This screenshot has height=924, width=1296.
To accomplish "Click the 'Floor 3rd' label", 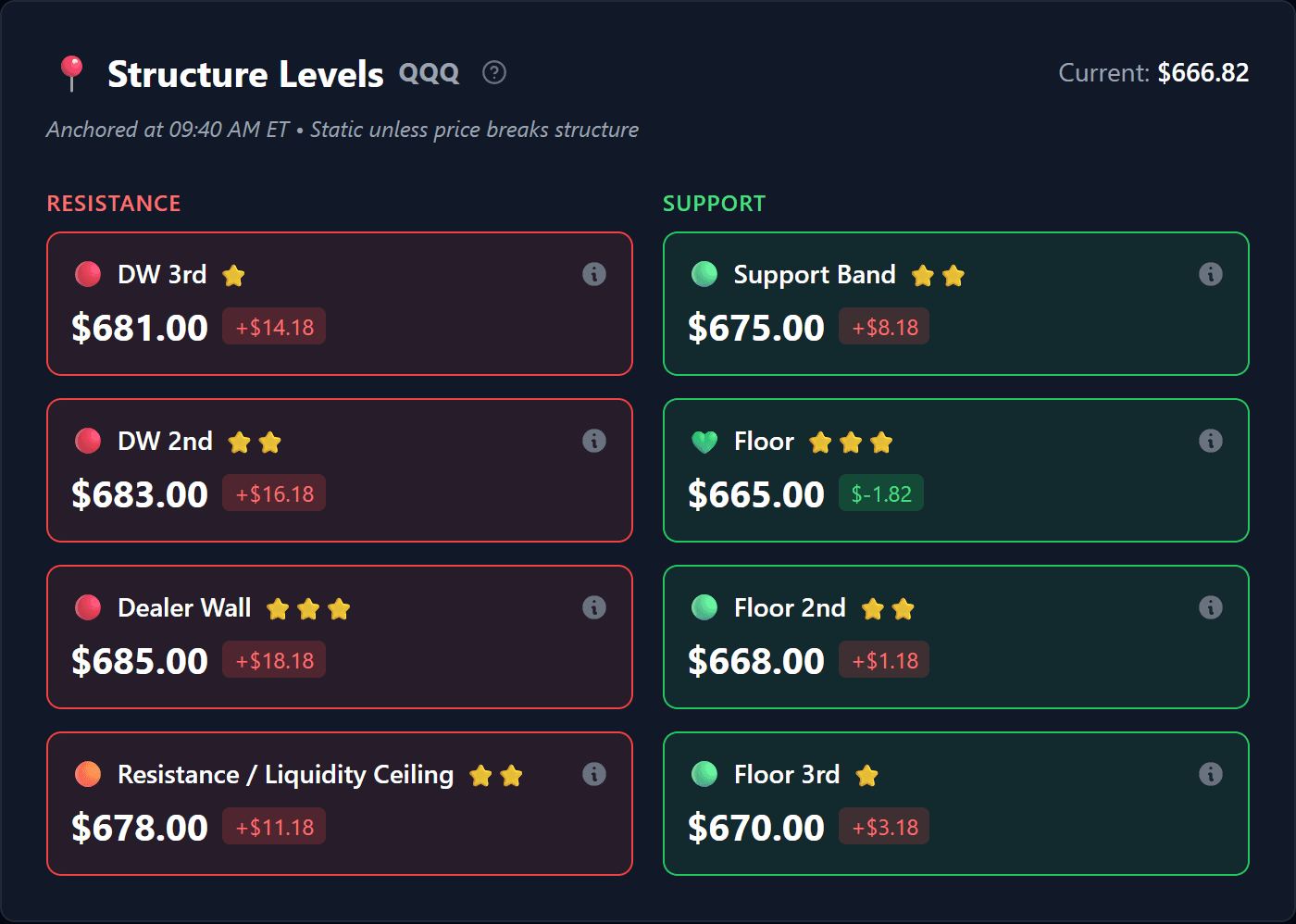I will pyautogui.click(x=787, y=774).
